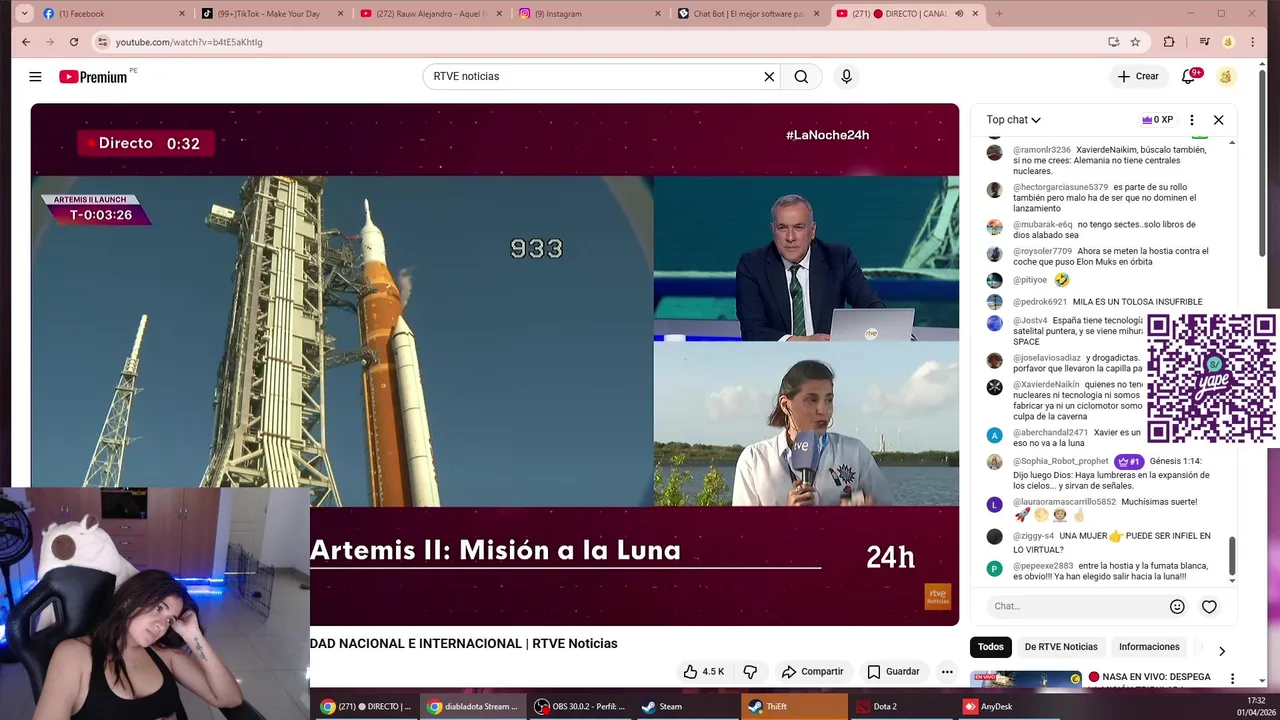
Task: Click the Guardar save button
Action: [893, 672]
